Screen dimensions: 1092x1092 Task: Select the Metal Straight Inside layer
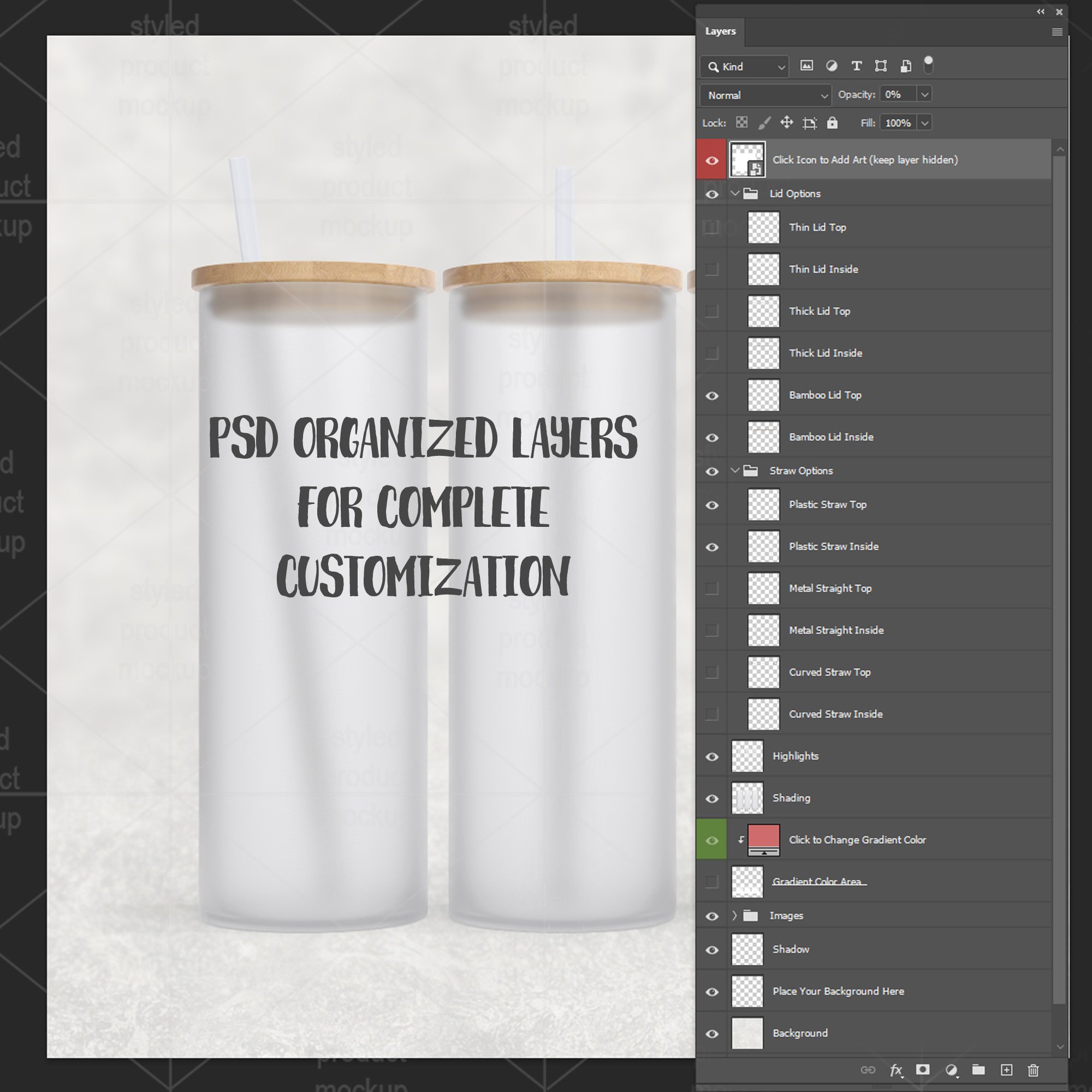click(x=874, y=630)
